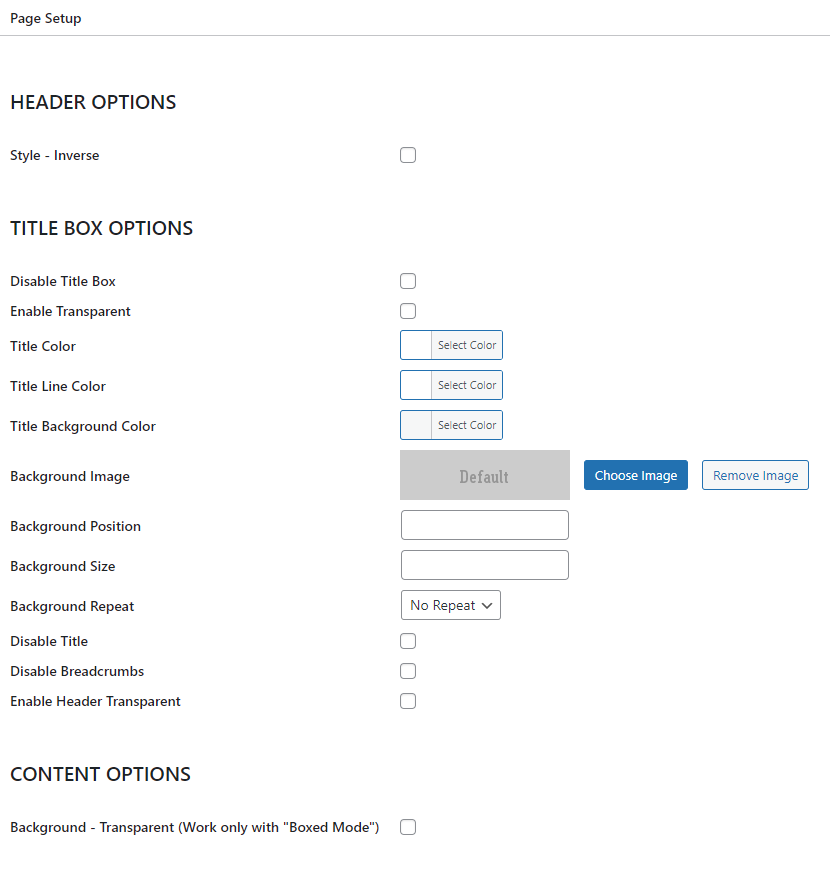
Task: Open Select Color for Title Background Color
Action: tap(467, 425)
